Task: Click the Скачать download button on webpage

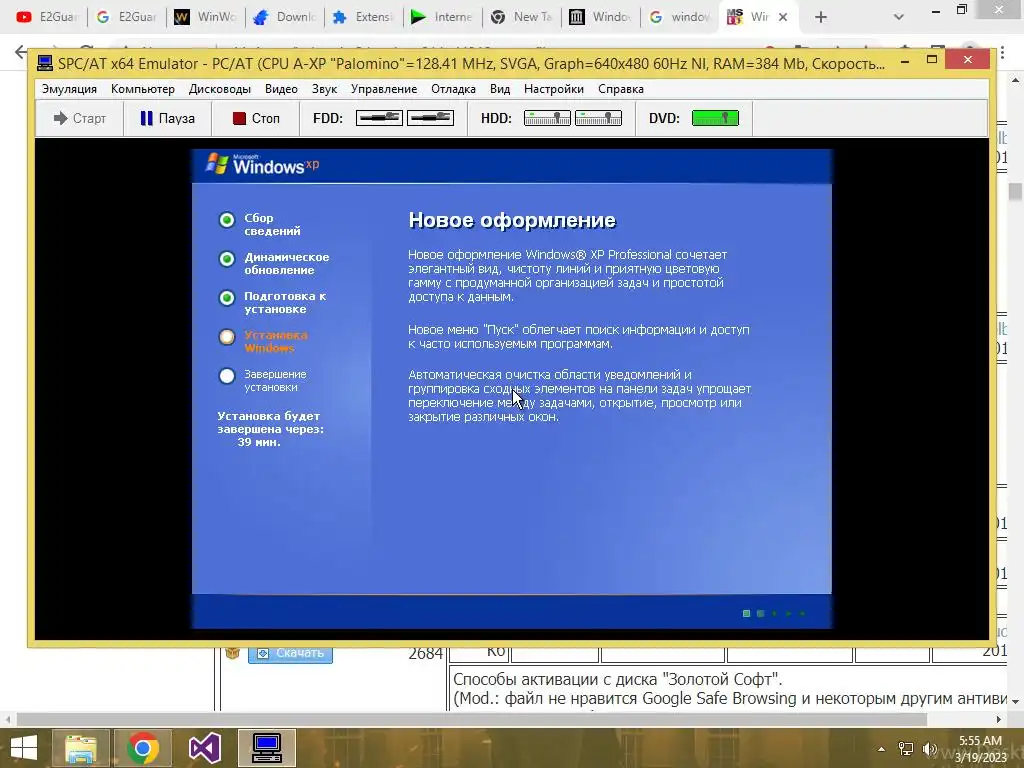Action: click(290, 653)
